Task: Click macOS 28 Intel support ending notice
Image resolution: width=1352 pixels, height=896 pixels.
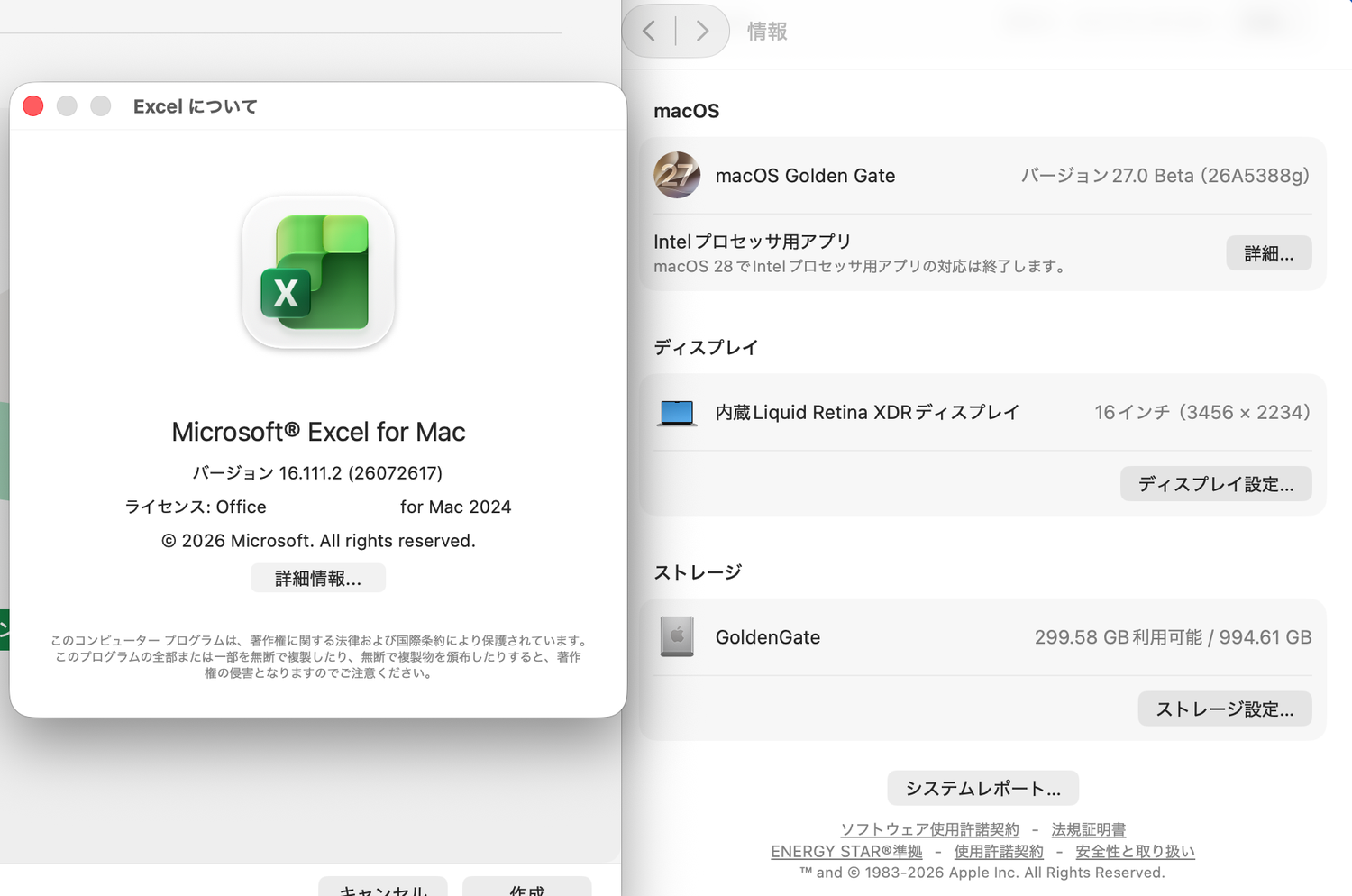Action: point(861,266)
